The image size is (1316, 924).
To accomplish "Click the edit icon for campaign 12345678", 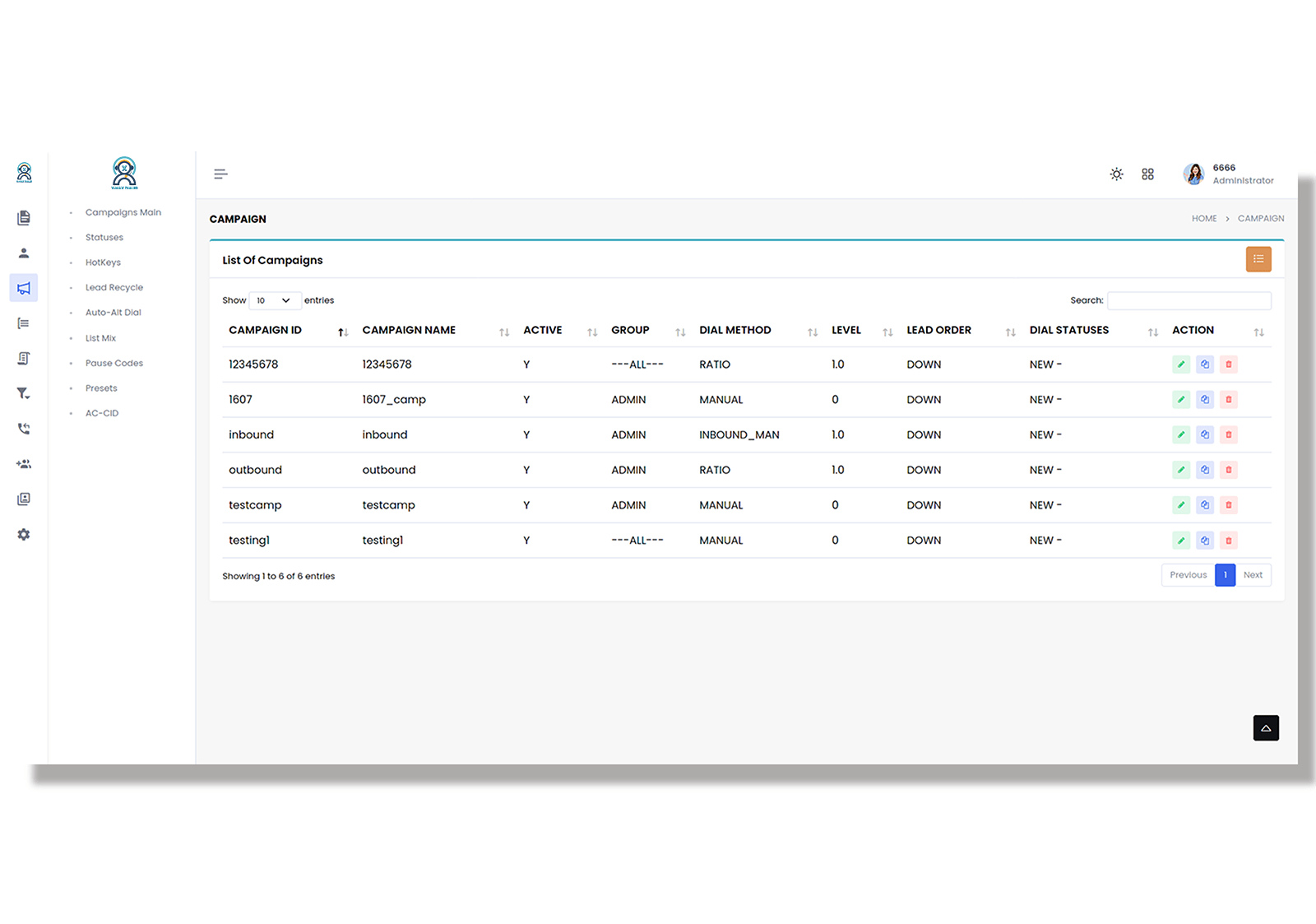I will point(1181,364).
